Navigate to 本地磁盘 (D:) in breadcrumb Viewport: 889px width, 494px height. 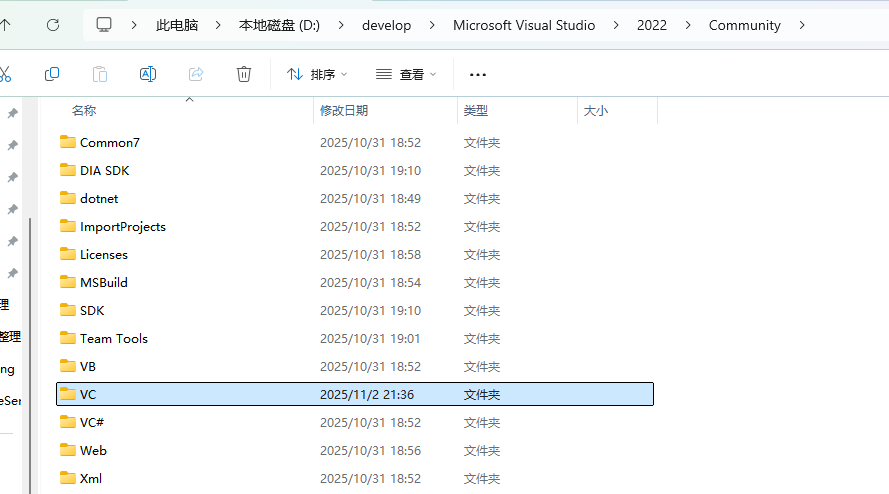tap(280, 25)
